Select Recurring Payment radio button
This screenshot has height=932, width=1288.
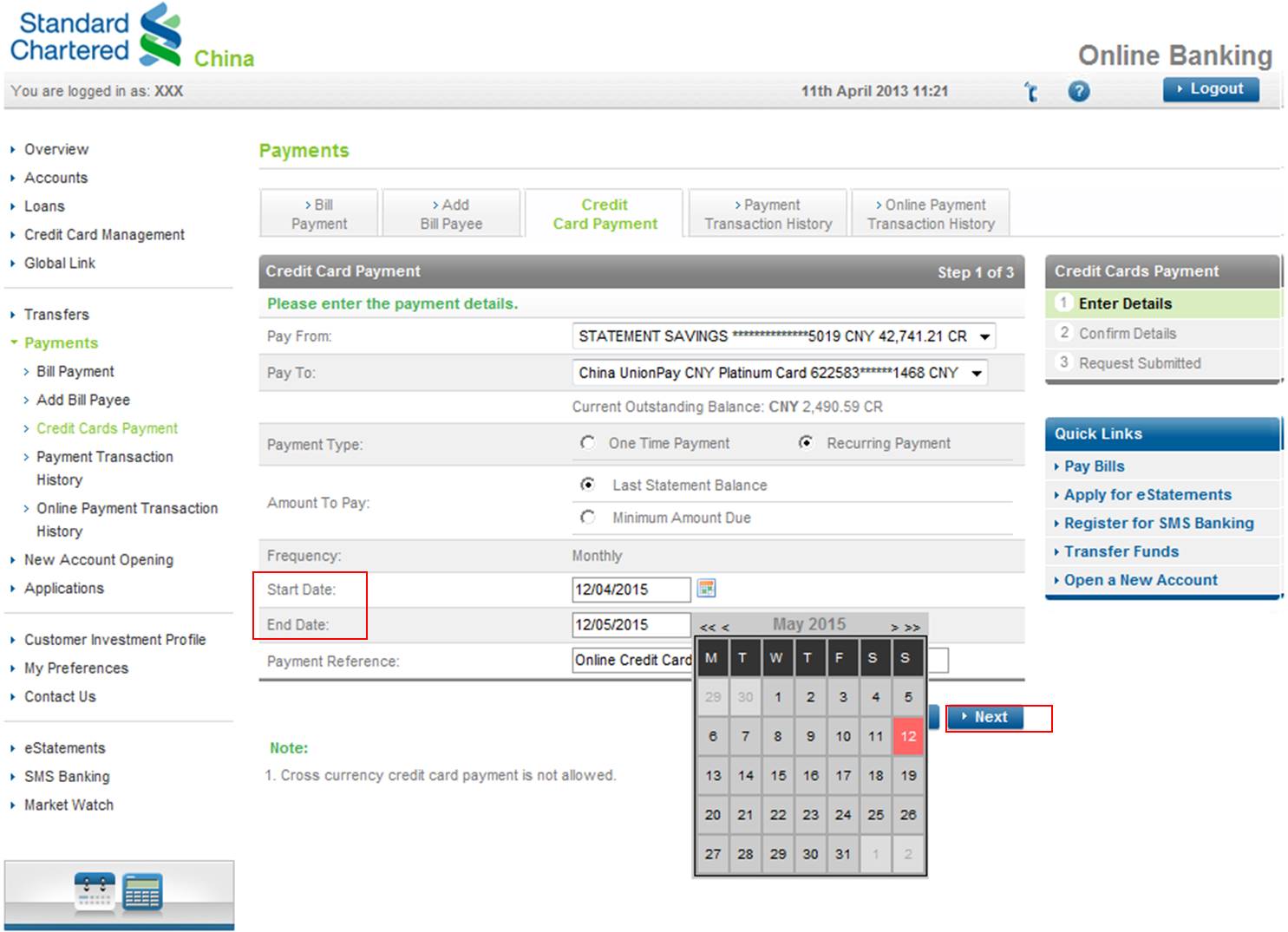point(806,443)
